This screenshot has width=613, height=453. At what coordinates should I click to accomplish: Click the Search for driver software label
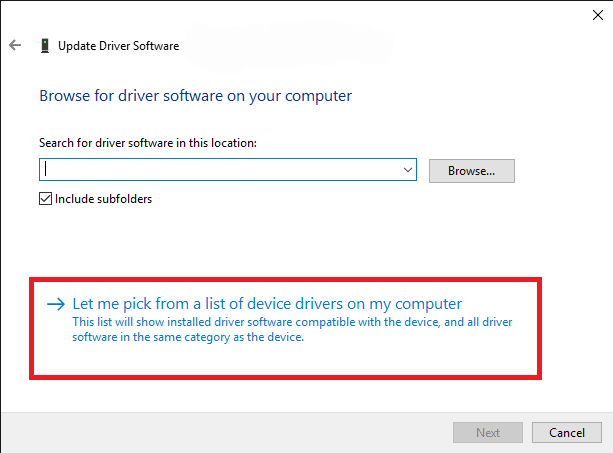click(x=147, y=143)
